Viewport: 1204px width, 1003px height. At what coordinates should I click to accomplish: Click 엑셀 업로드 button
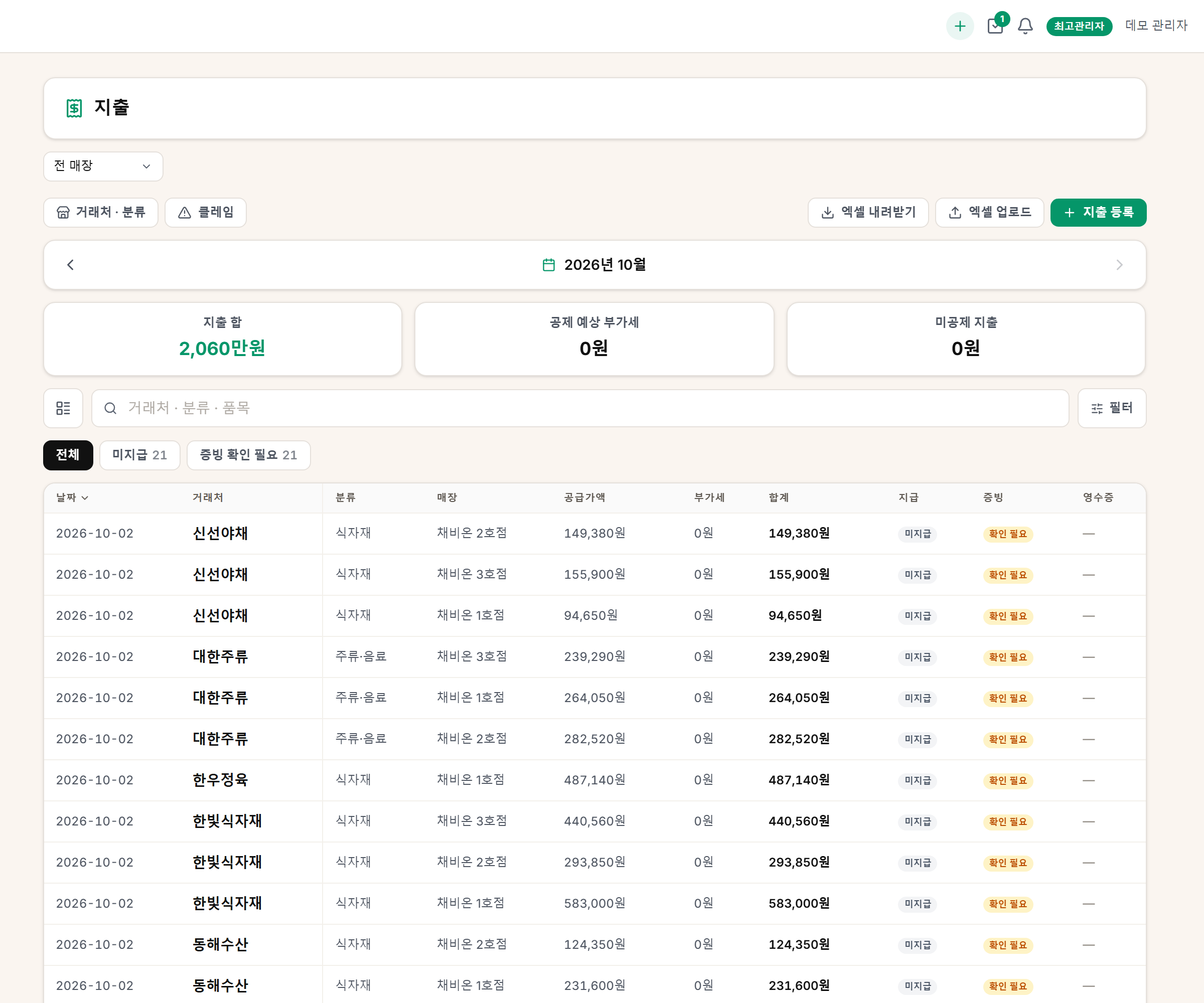[x=990, y=213]
